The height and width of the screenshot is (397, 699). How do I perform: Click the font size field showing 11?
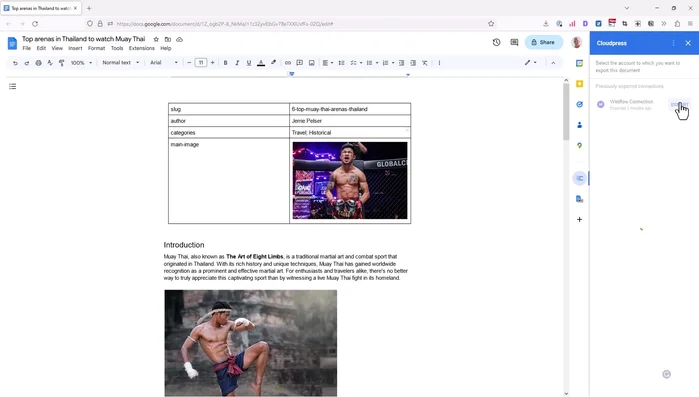click(x=201, y=63)
